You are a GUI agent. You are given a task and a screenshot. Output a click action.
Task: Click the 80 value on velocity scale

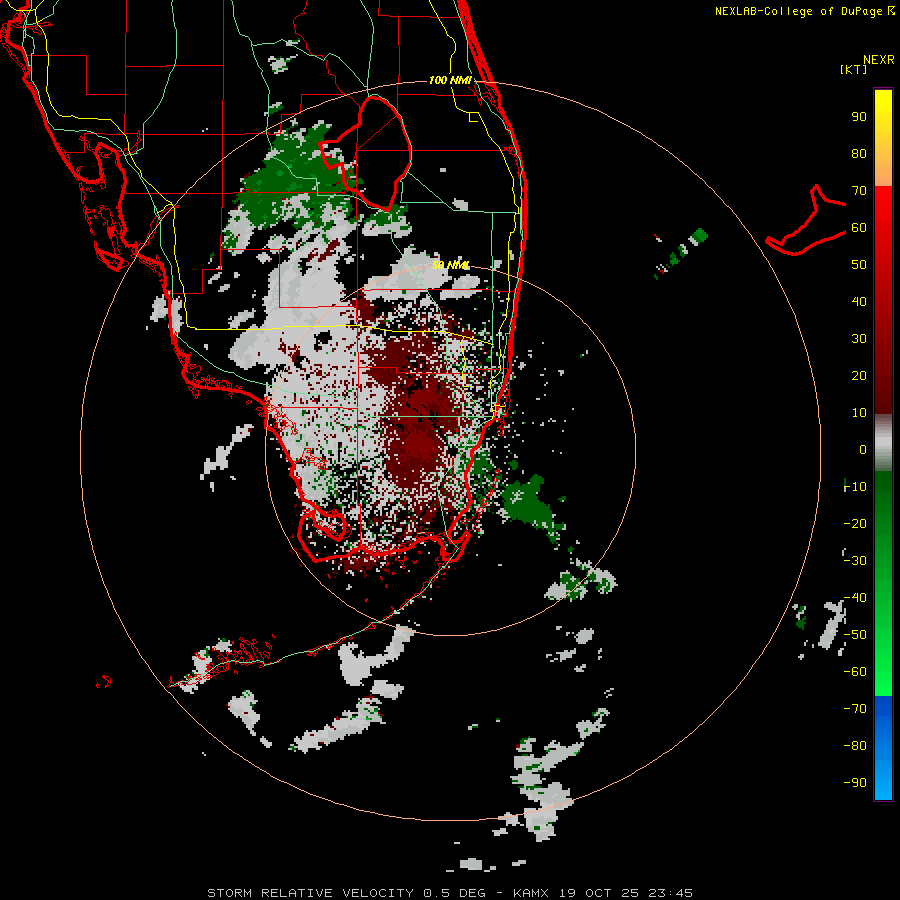[x=859, y=153]
